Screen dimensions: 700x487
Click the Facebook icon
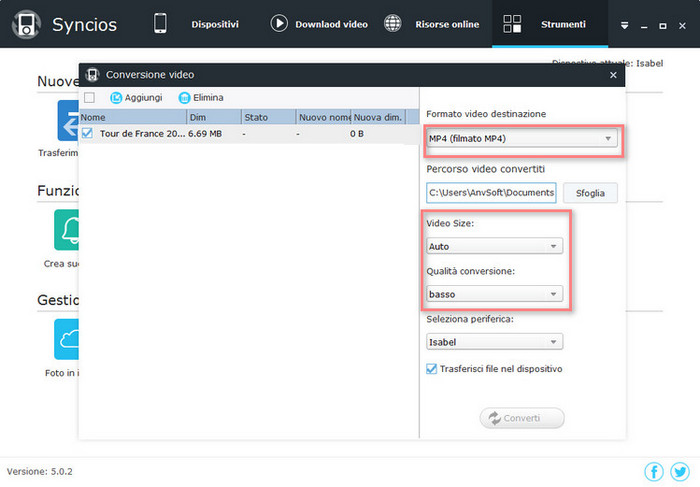point(654,471)
